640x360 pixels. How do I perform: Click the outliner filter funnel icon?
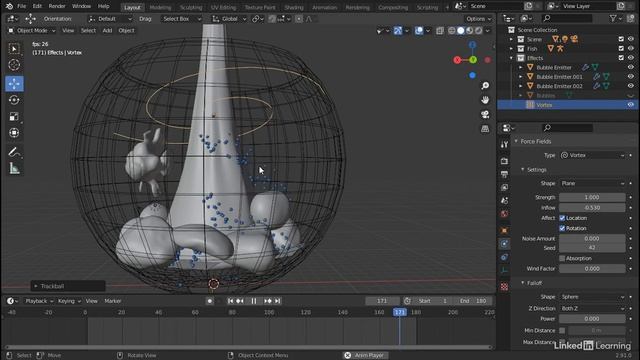(613, 18)
